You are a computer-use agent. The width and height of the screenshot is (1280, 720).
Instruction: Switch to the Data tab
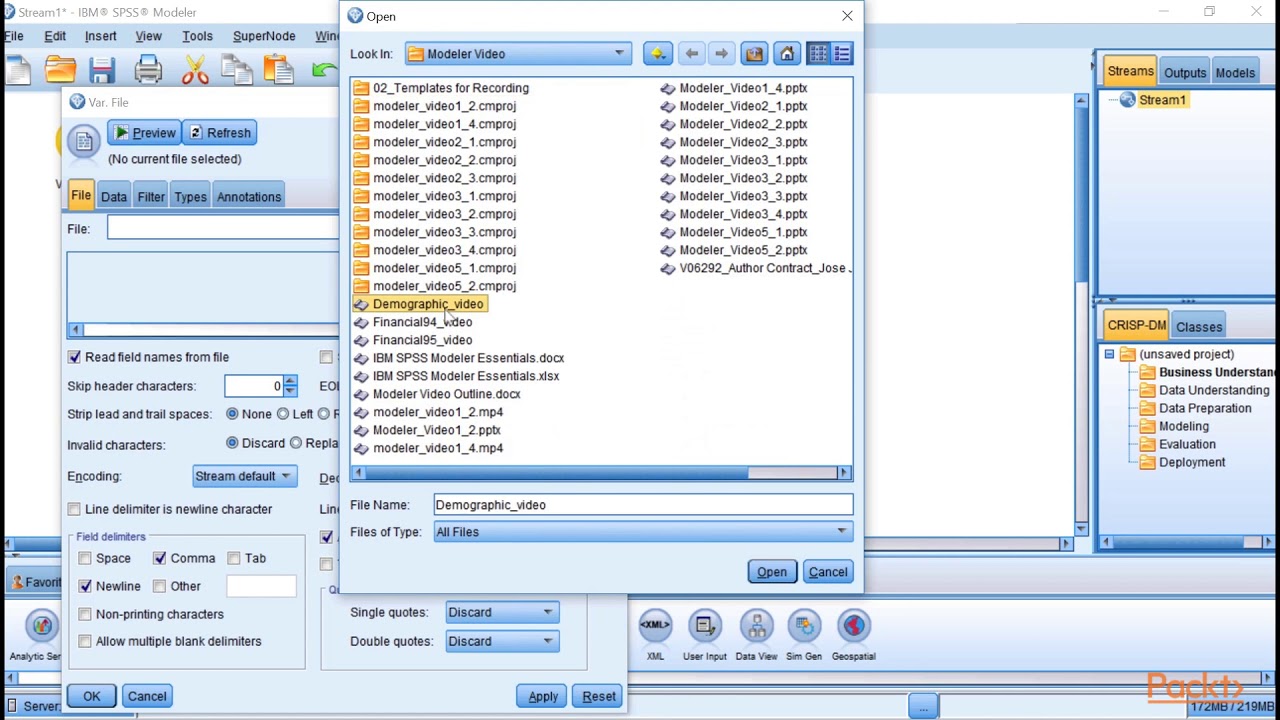click(x=114, y=197)
